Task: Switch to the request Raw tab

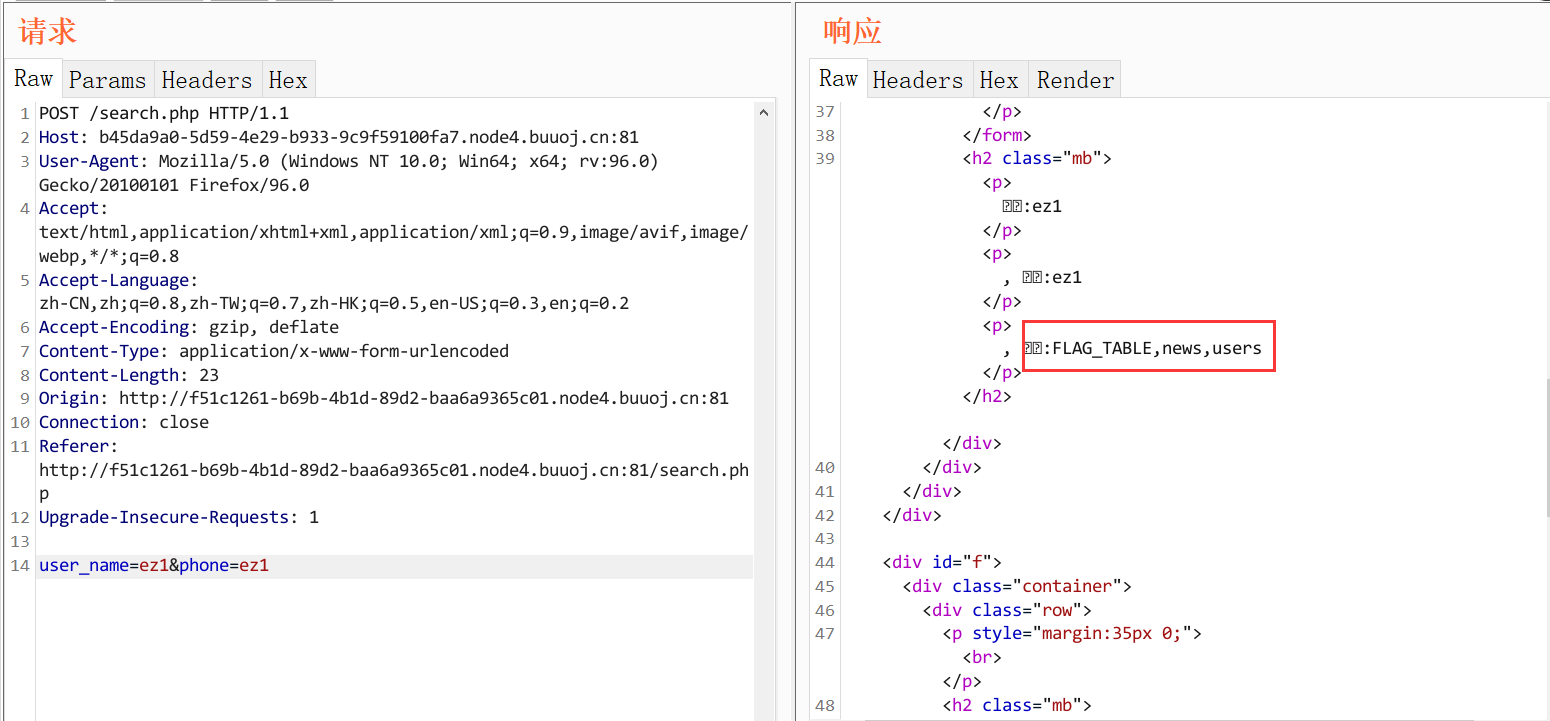Action: (x=34, y=79)
